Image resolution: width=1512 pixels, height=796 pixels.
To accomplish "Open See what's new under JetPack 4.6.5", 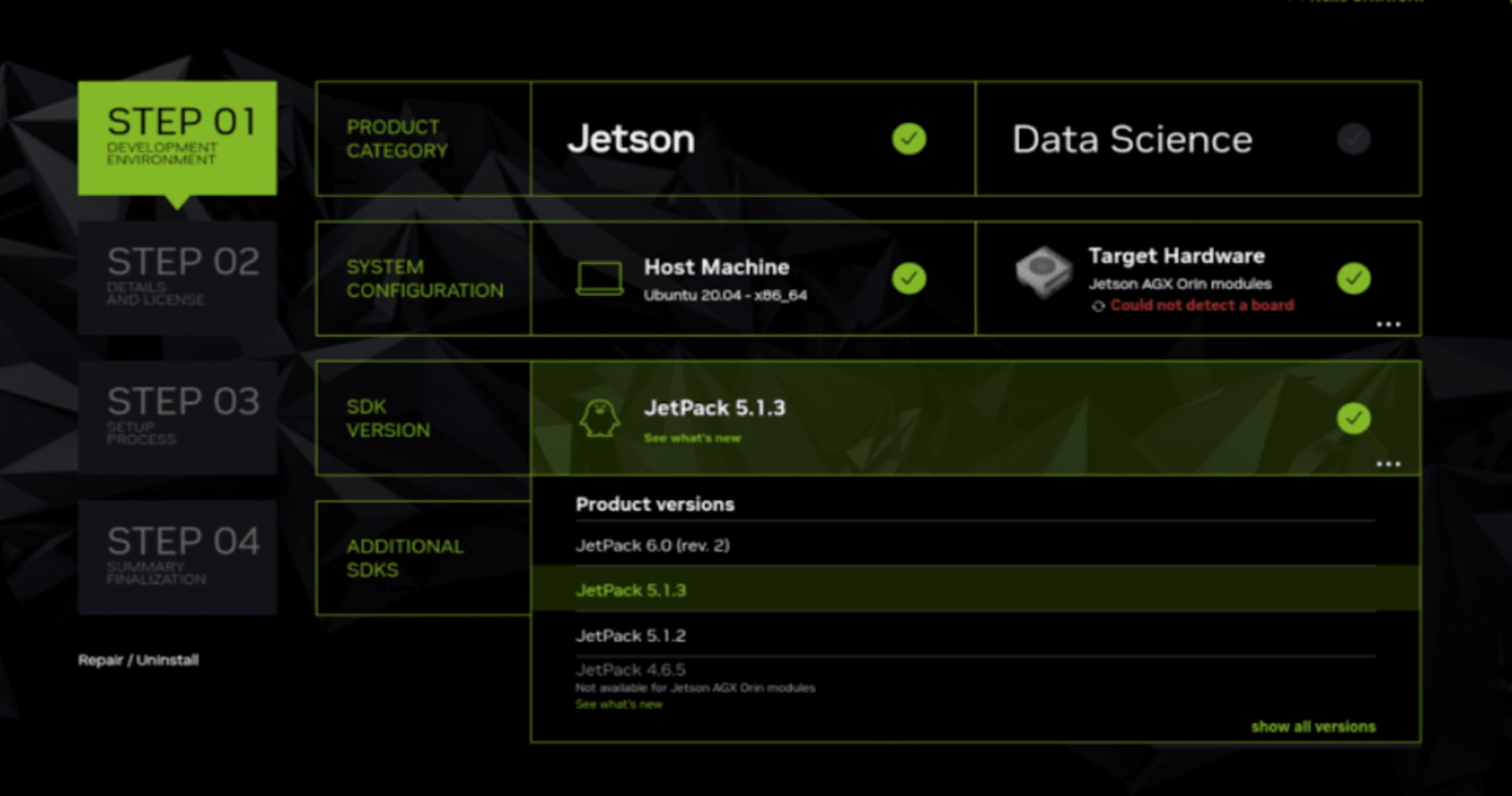I will pyautogui.click(x=618, y=705).
